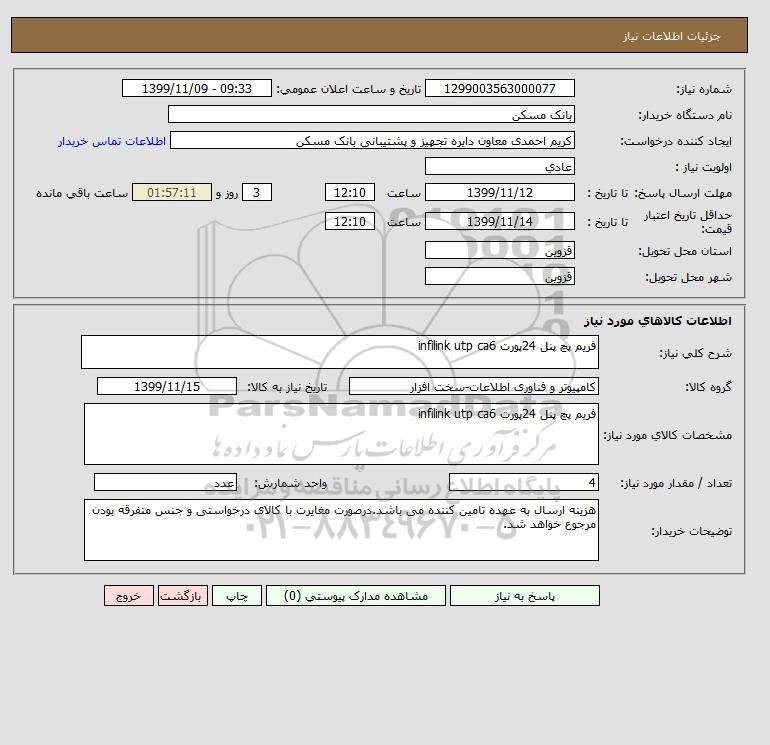This screenshot has height=745, width=770.
Task: Click the پاسخ به نیاز button
Action: [x=524, y=596]
